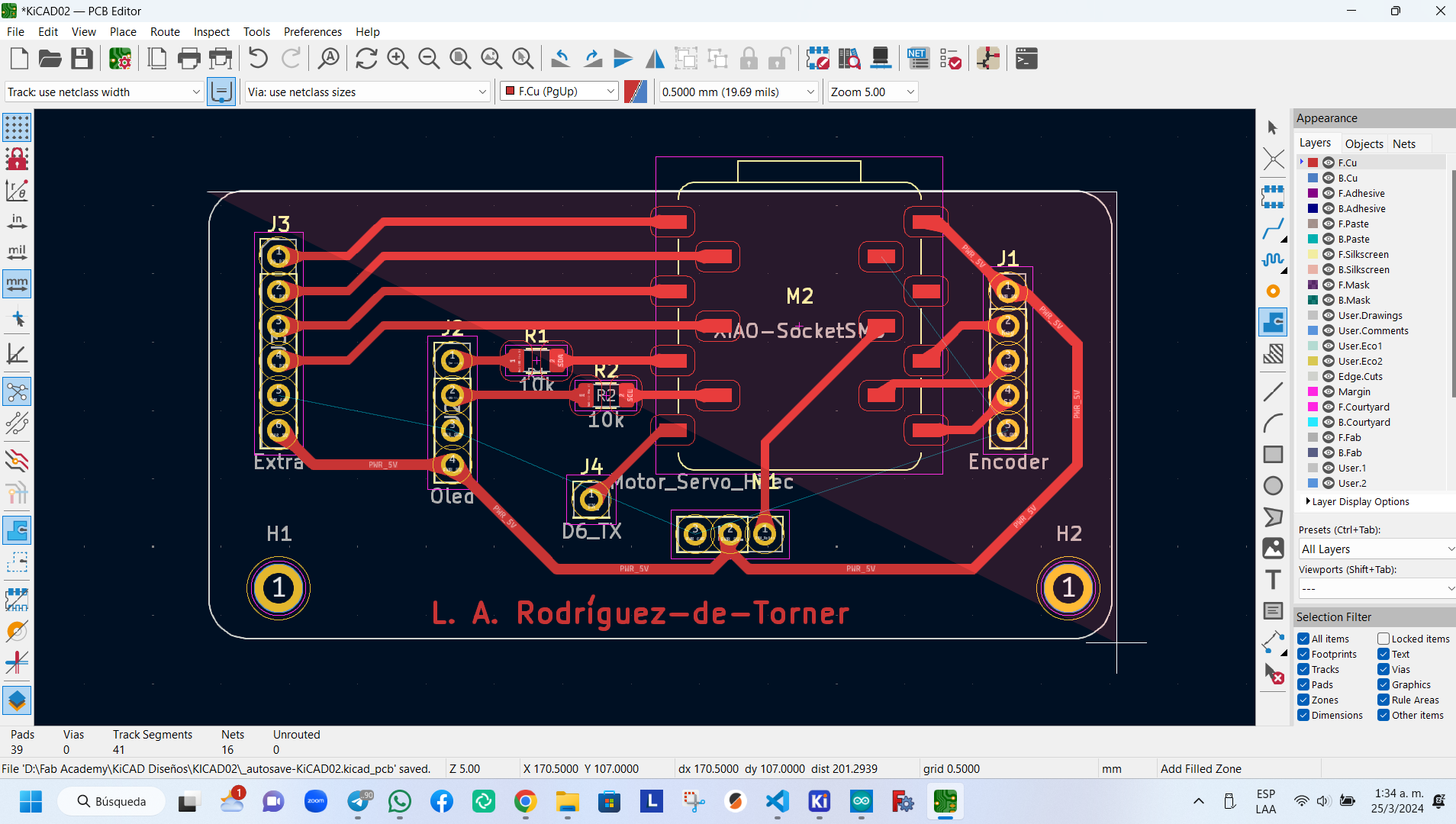This screenshot has width=1456, height=824.
Task: Toggle the Tracks selection filter
Action: pyautogui.click(x=1303, y=669)
